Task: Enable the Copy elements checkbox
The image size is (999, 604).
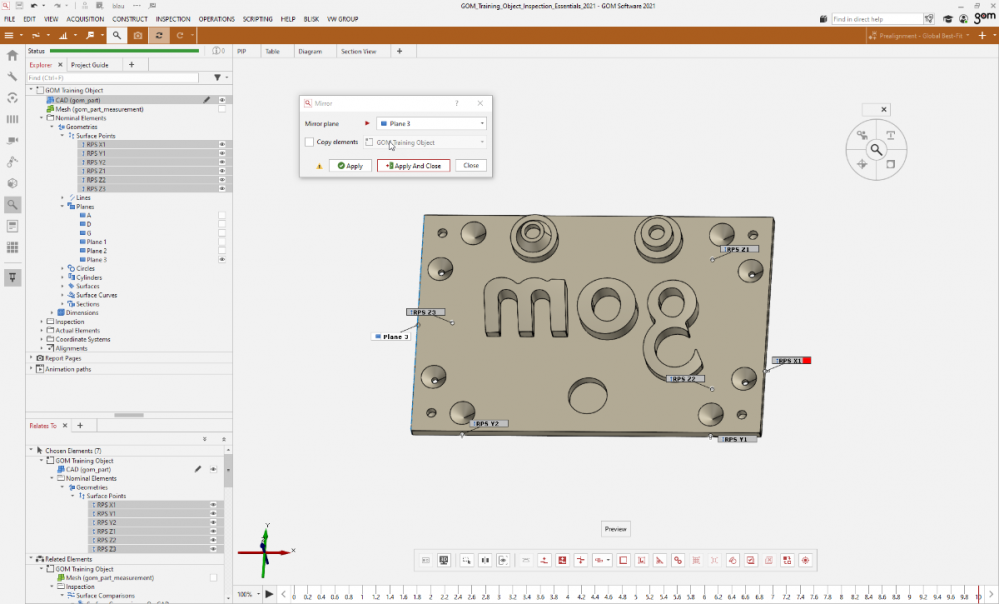Action: 309,142
